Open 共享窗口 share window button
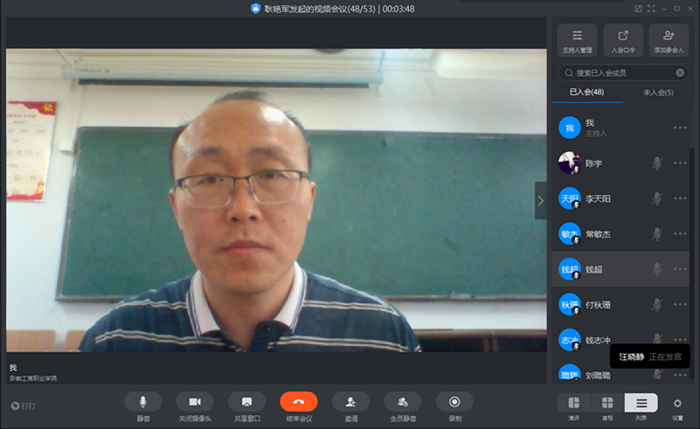 [x=247, y=402]
